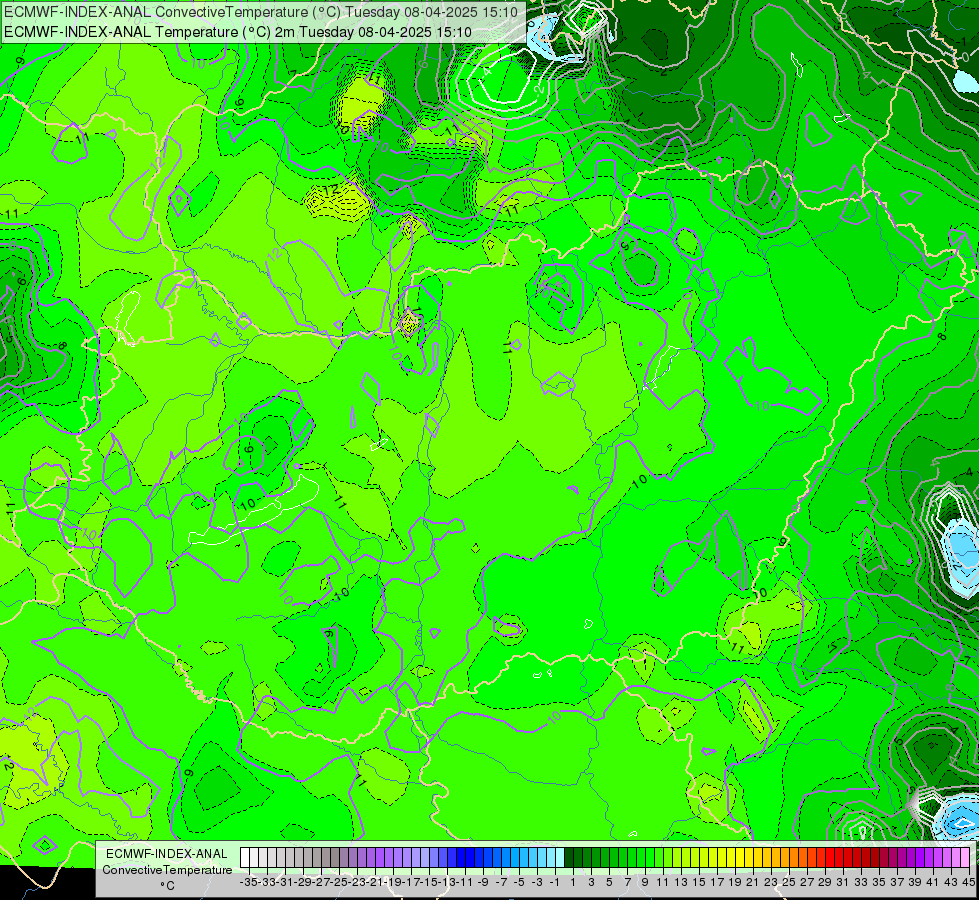Click the '-3' legend scale value
The width and height of the screenshot is (979, 900).
coord(537,882)
